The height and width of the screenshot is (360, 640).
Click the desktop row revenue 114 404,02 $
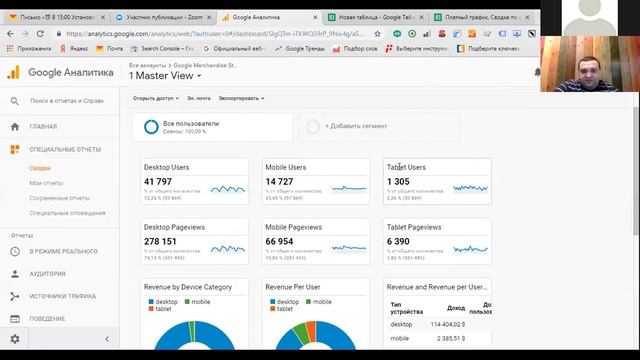[x=448, y=324]
